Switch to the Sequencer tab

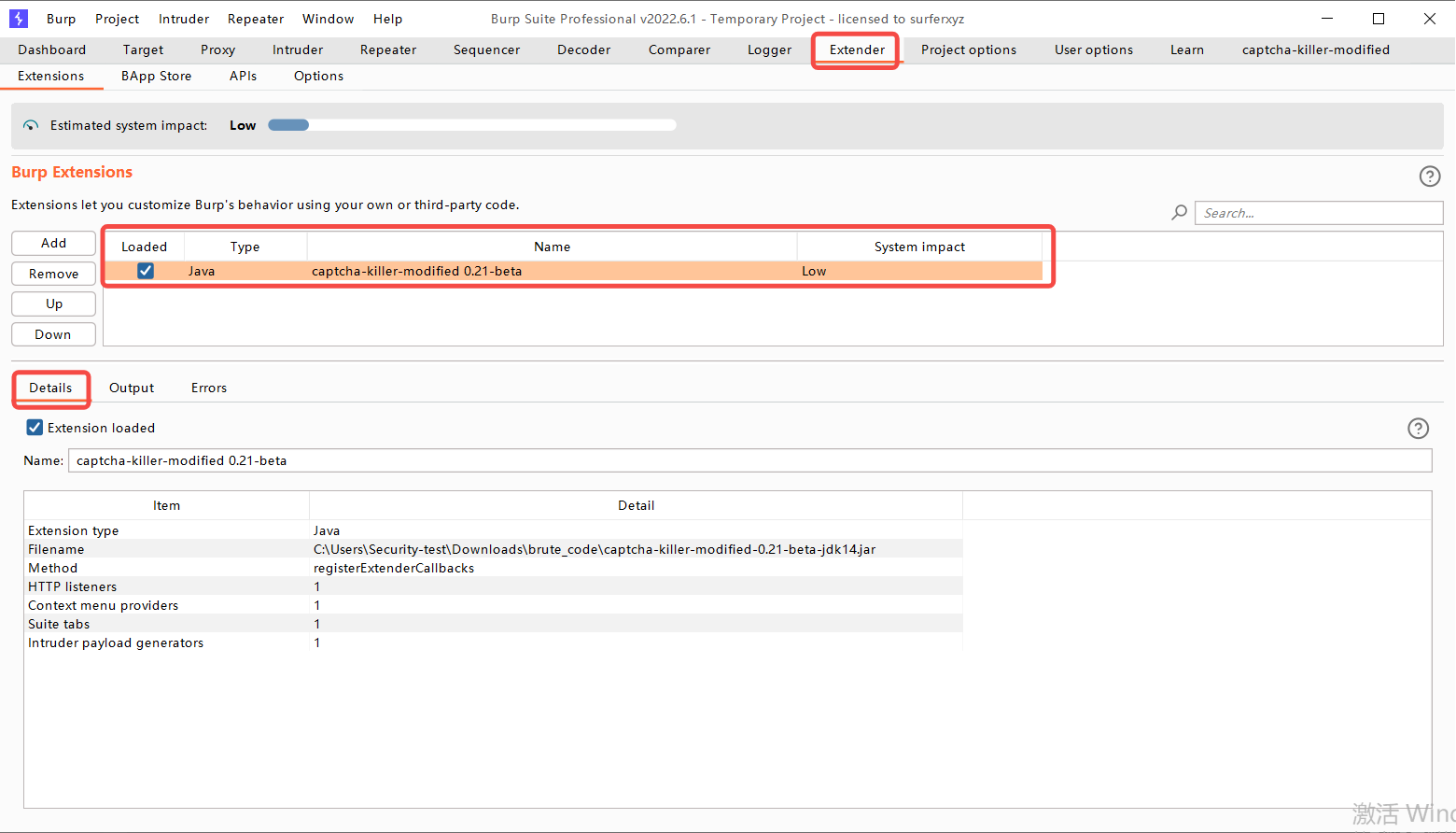486,49
